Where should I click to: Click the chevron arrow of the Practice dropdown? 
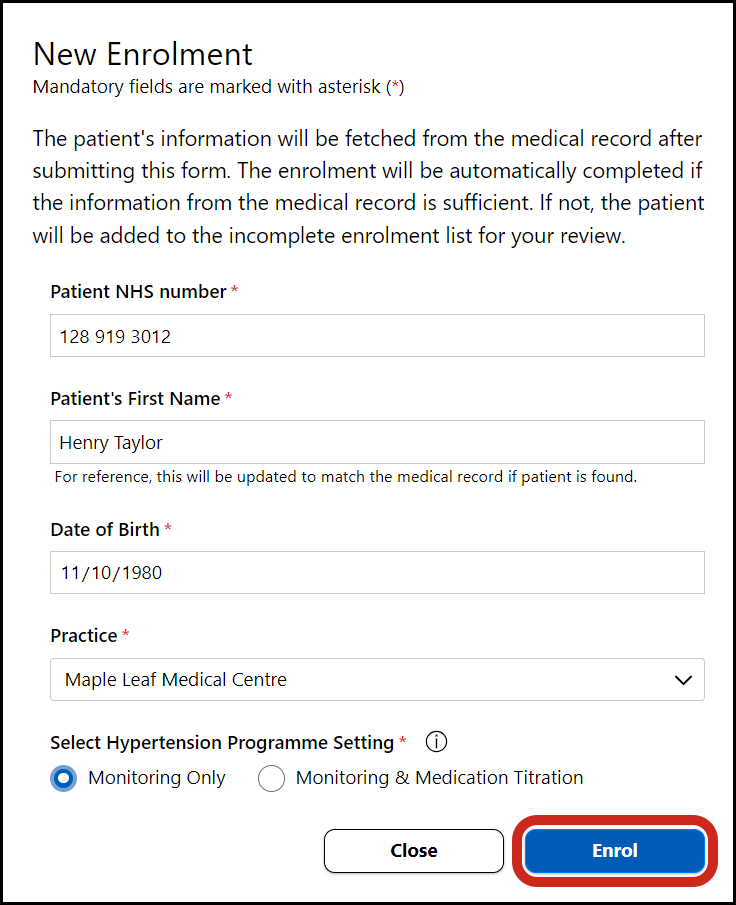tap(683, 680)
